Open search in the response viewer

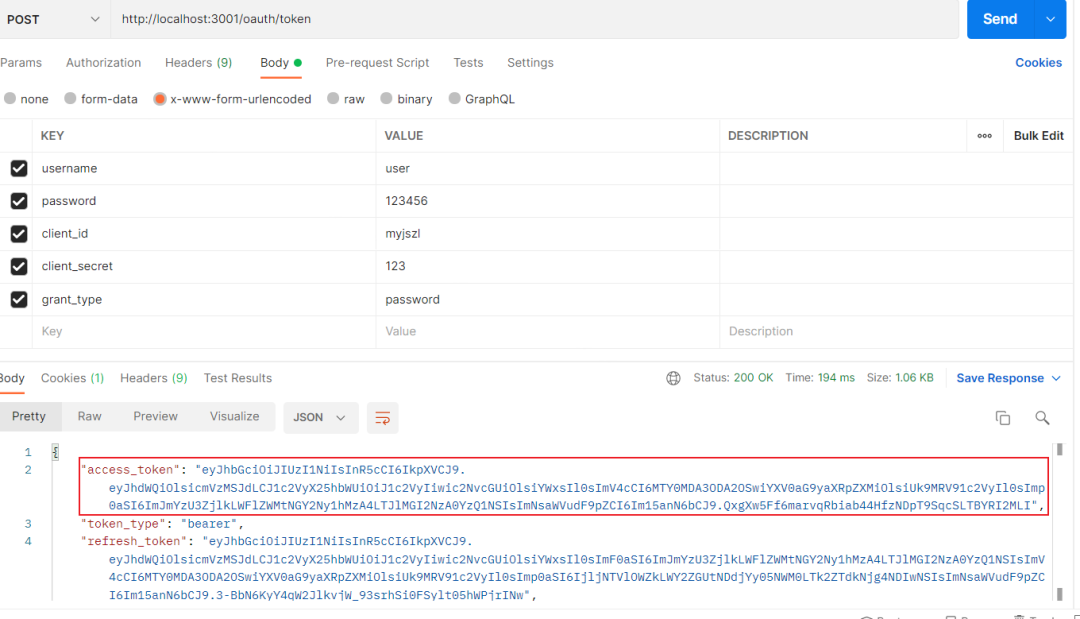[x=1043, y=417]
